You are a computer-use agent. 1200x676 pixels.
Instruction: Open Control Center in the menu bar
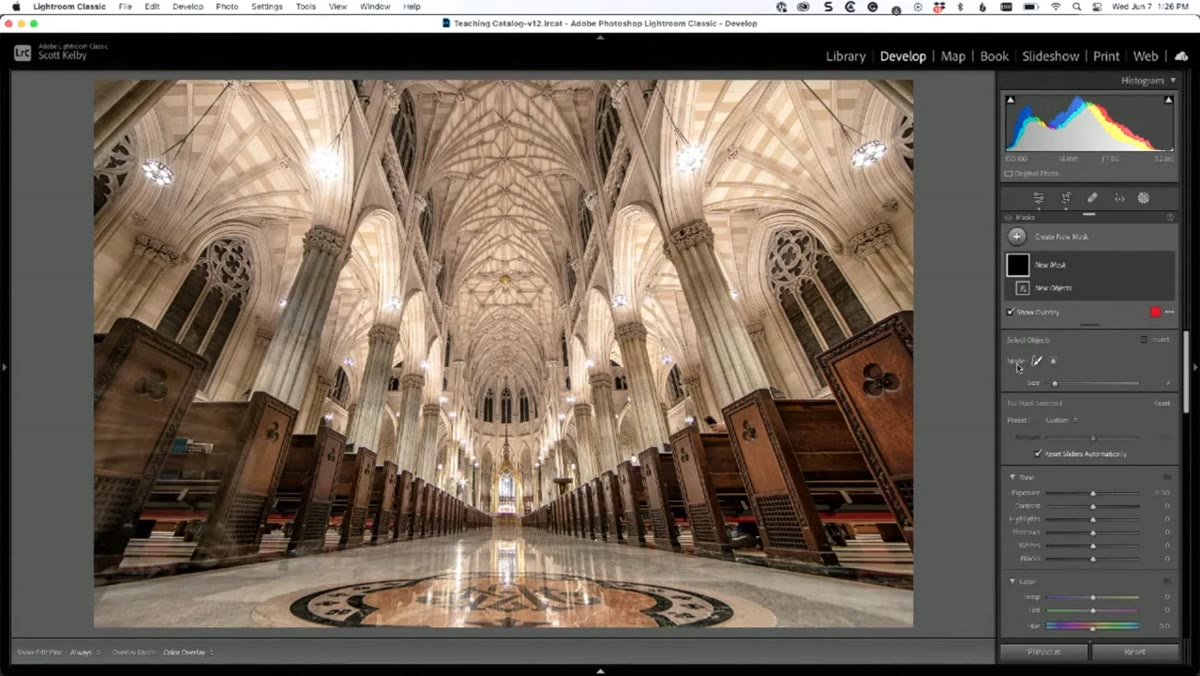coord(1096,7)
